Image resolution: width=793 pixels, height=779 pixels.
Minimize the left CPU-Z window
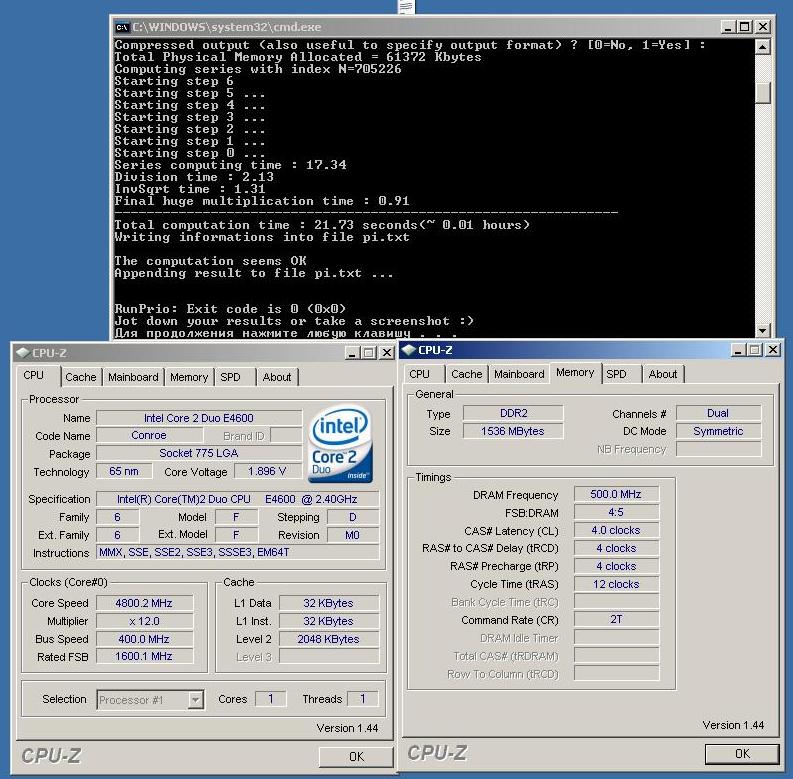coord(352,353)
